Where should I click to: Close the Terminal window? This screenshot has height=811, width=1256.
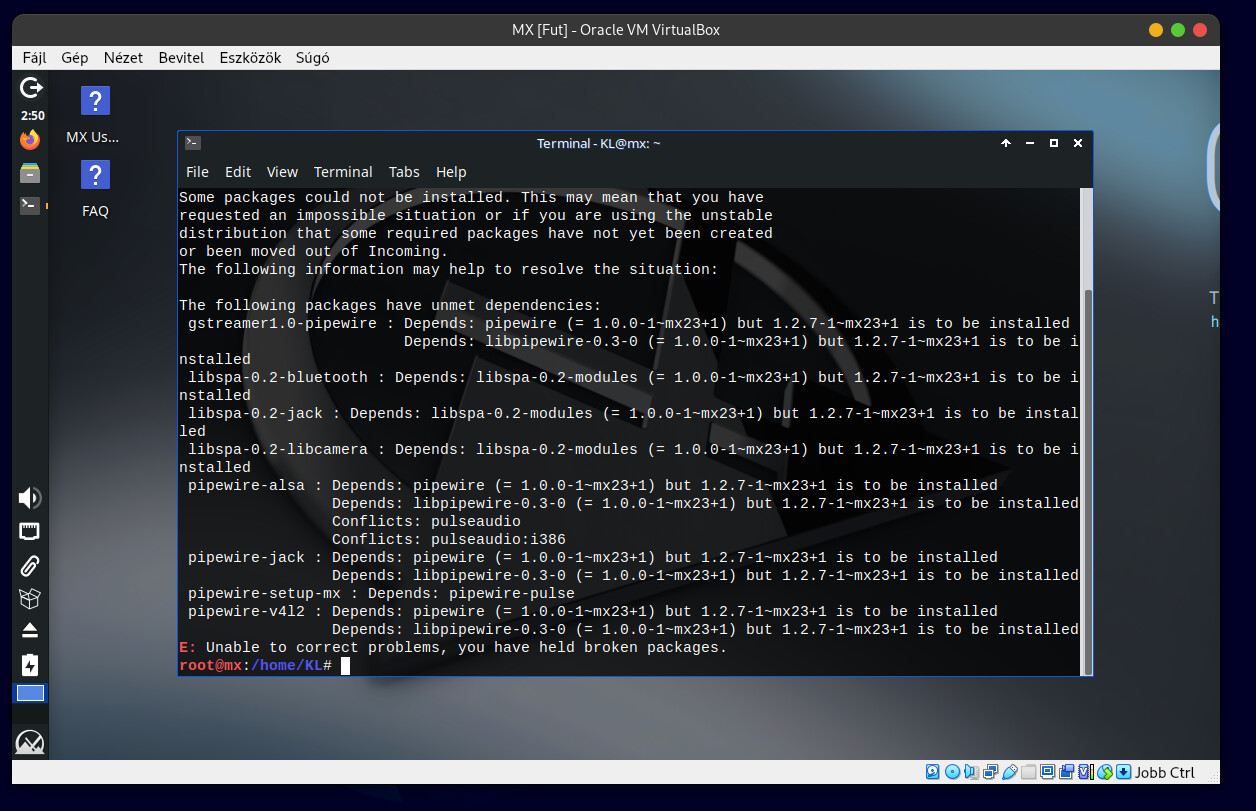click(x=1078, y=143)
